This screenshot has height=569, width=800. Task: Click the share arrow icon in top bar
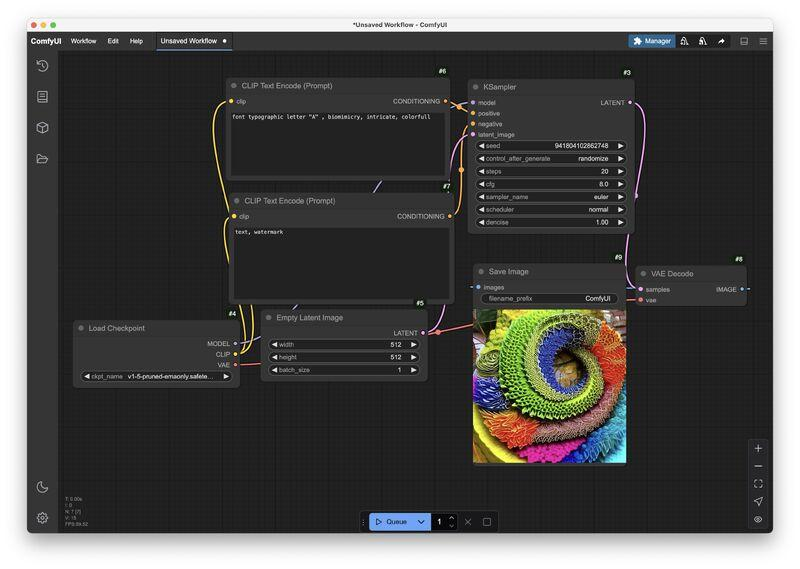721,41
